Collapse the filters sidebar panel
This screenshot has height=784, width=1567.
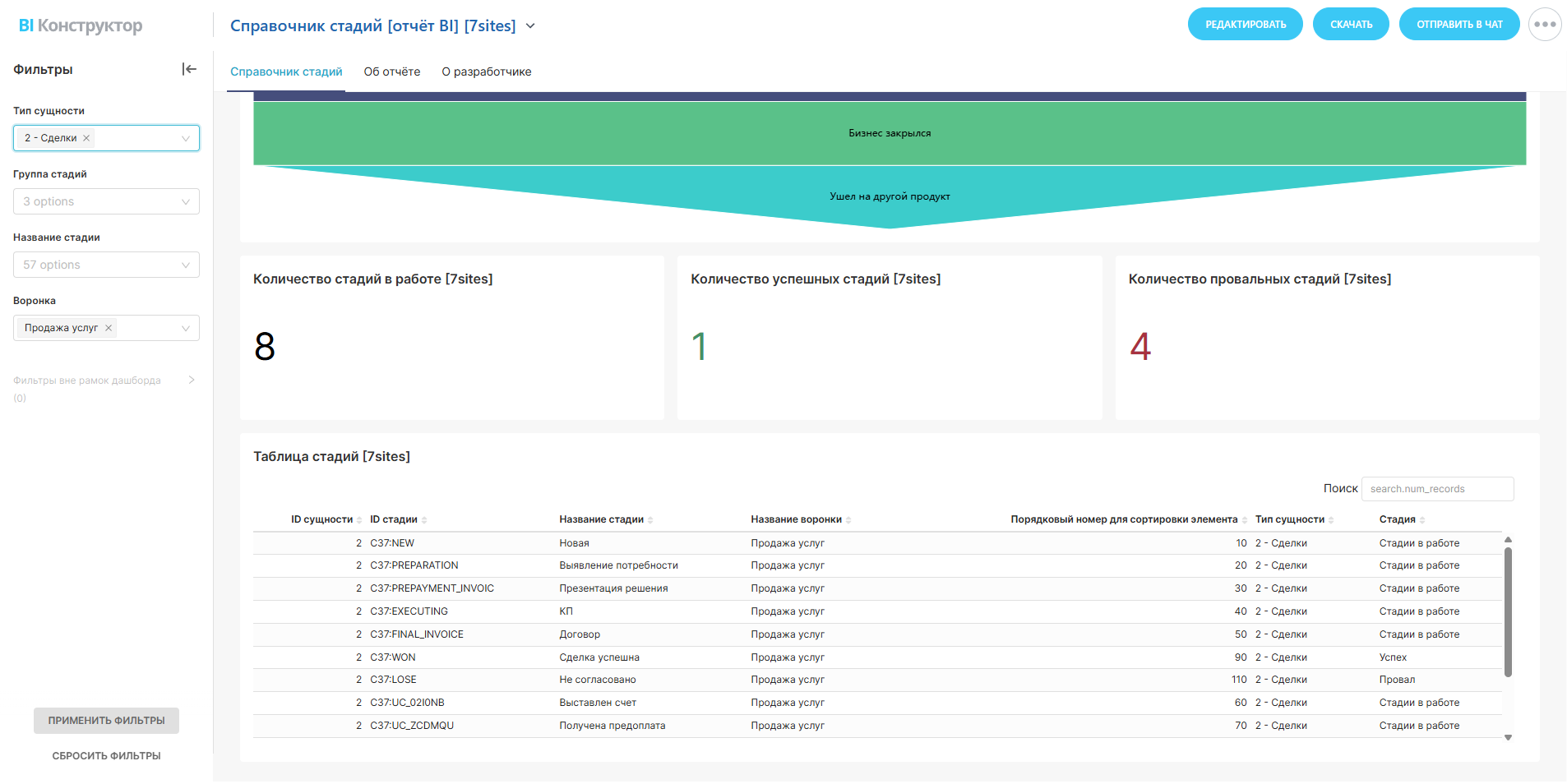pos(189,69)
